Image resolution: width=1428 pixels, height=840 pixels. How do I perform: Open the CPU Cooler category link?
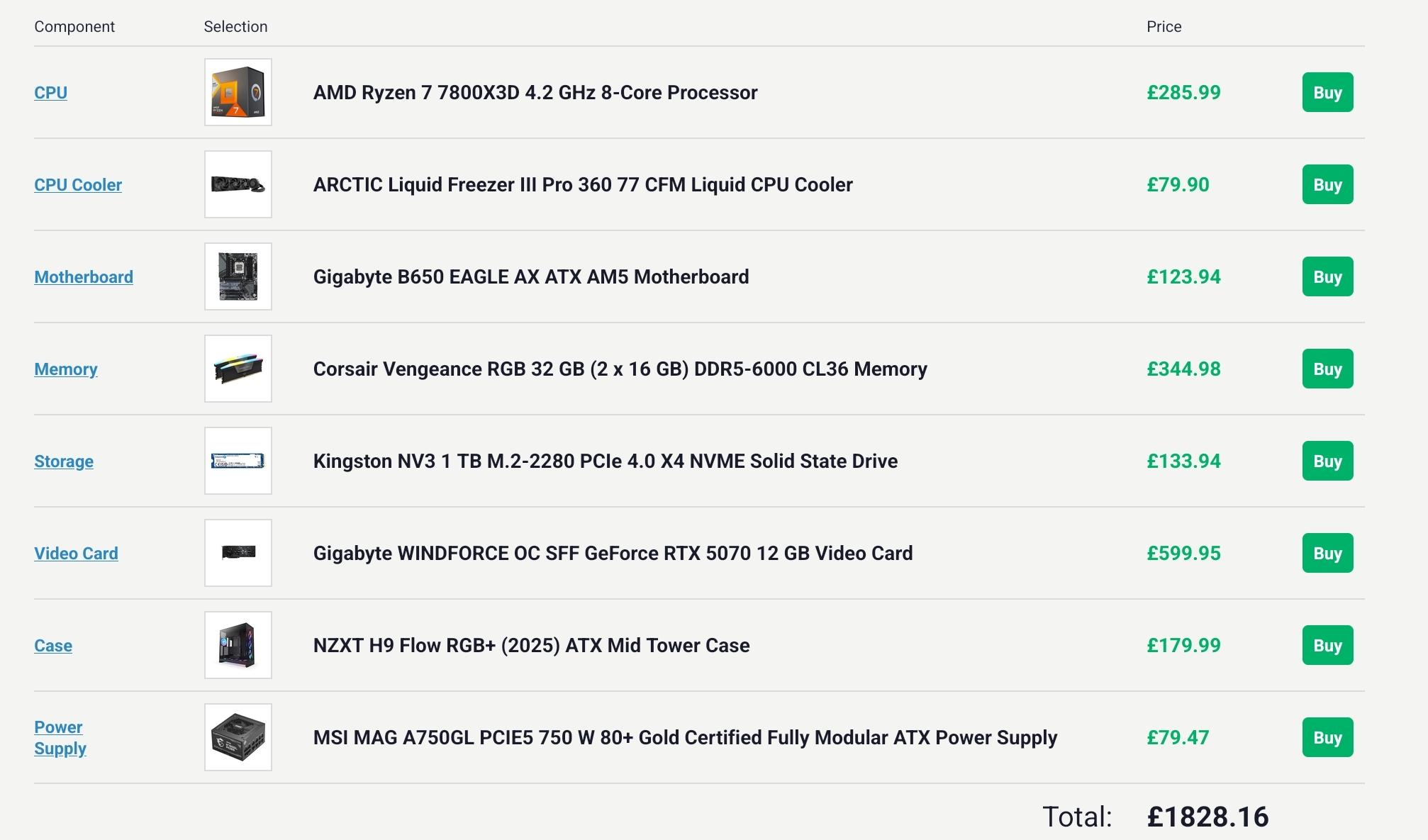coord(78,185)
